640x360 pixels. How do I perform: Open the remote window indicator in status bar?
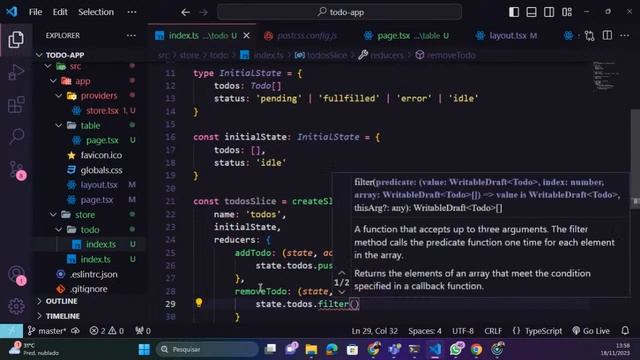pos(11,331)
